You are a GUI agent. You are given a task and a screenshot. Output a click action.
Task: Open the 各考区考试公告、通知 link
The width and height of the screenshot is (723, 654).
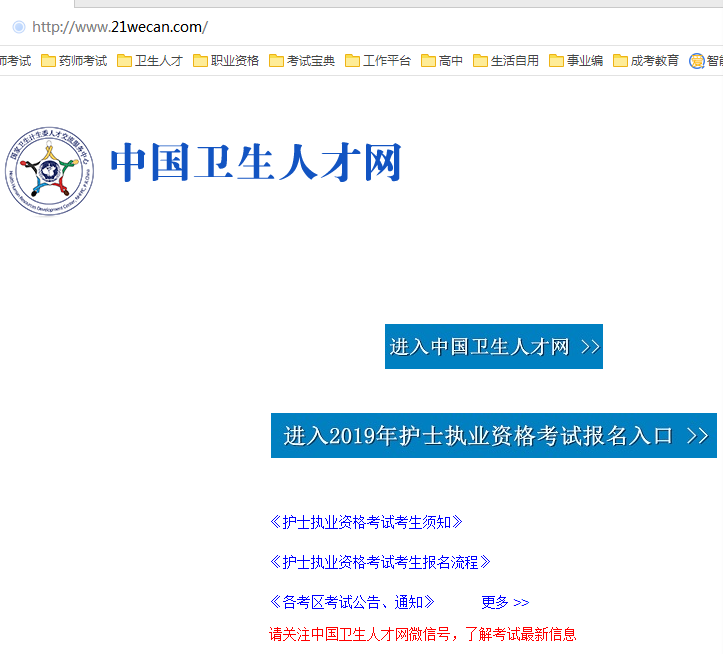pos(352,602)
